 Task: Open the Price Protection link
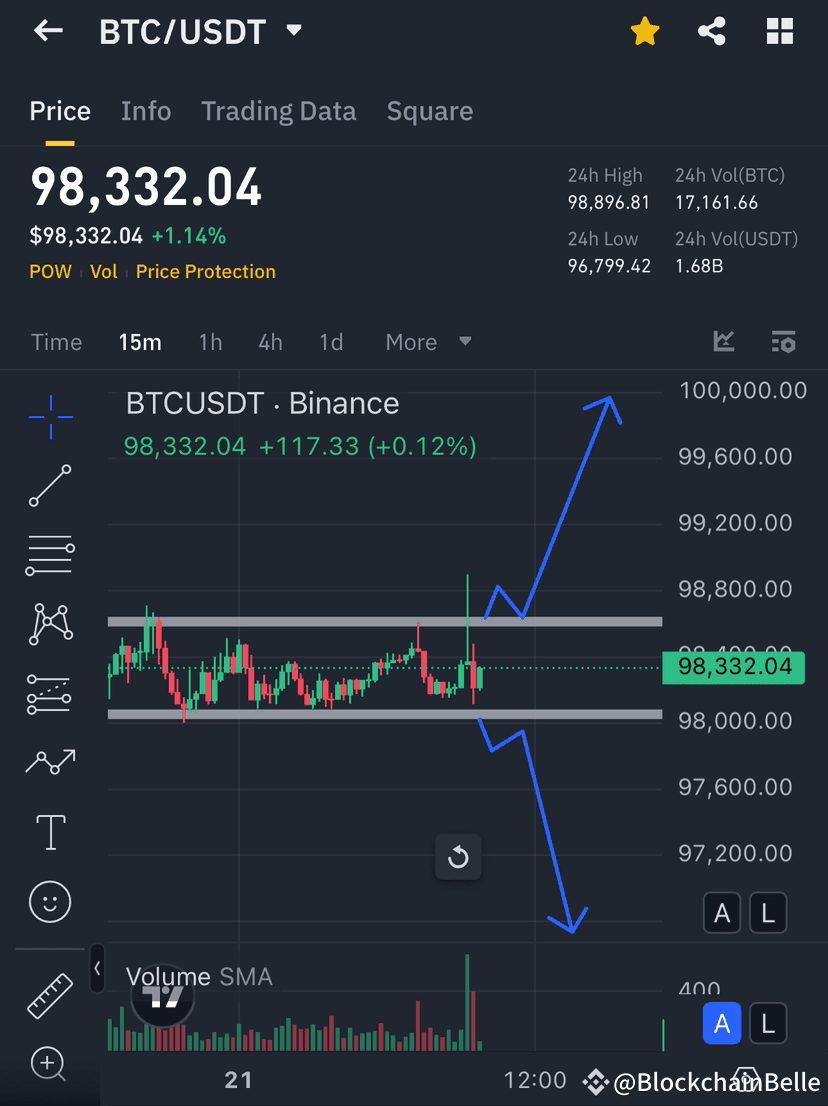(x=205, y=271)
